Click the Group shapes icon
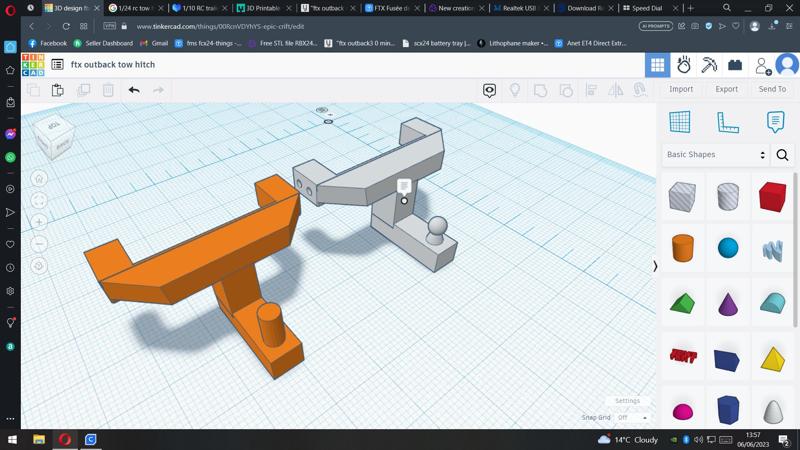This screenshot has height=450, width=800. (540, 90)
